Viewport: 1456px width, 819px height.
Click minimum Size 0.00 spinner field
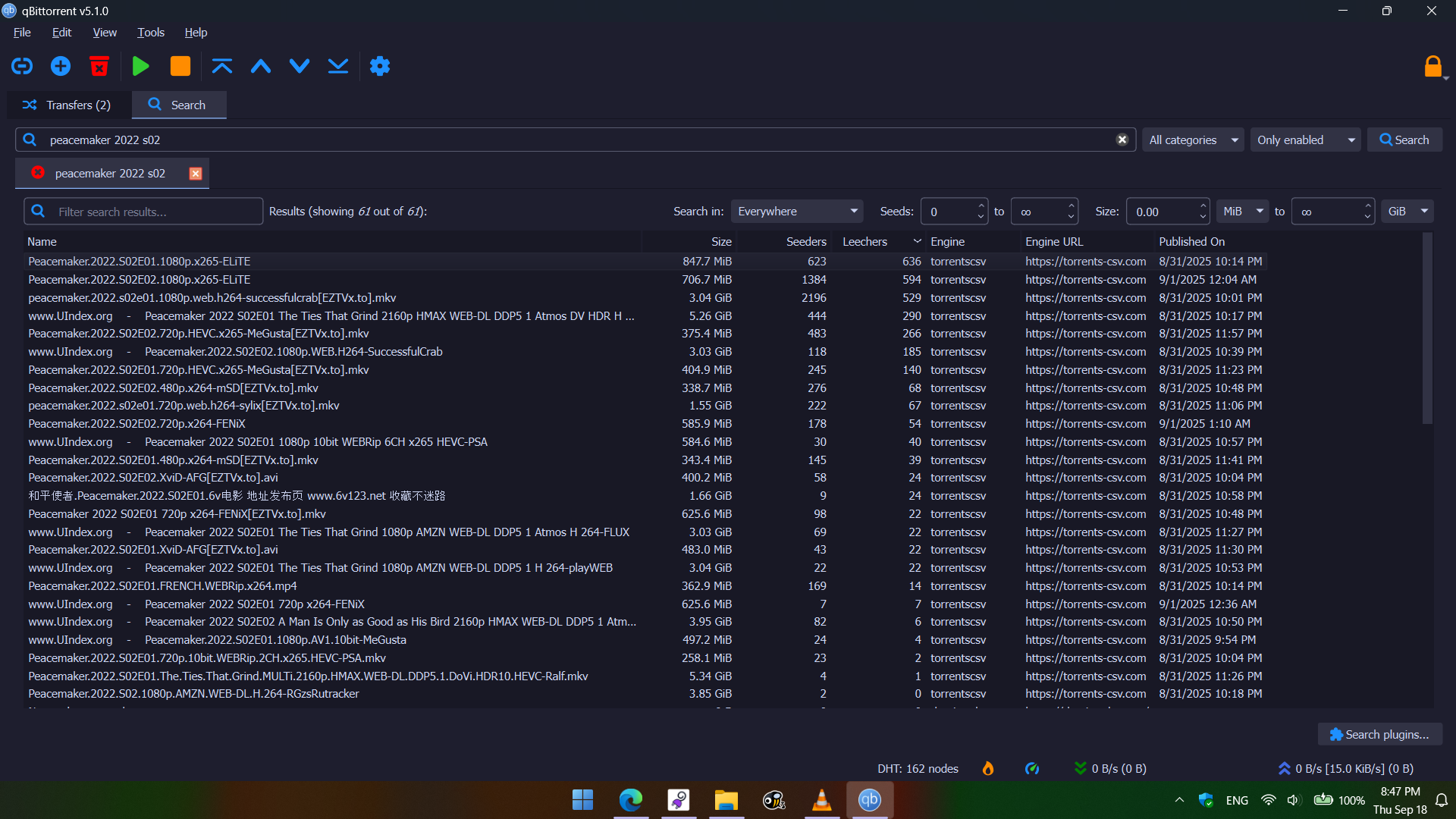coord(1168,212)
